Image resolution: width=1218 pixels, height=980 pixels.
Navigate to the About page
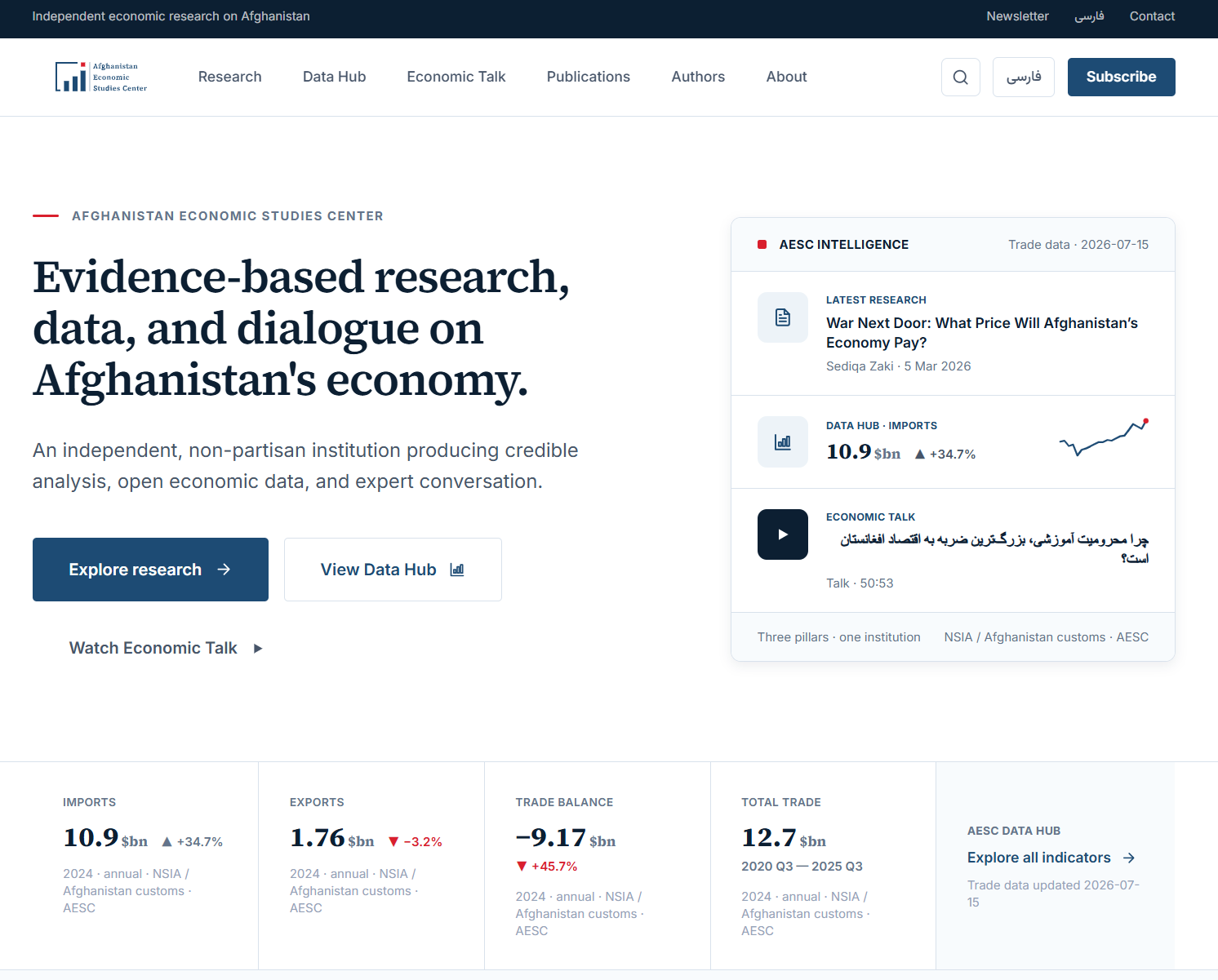pos(787,77)
